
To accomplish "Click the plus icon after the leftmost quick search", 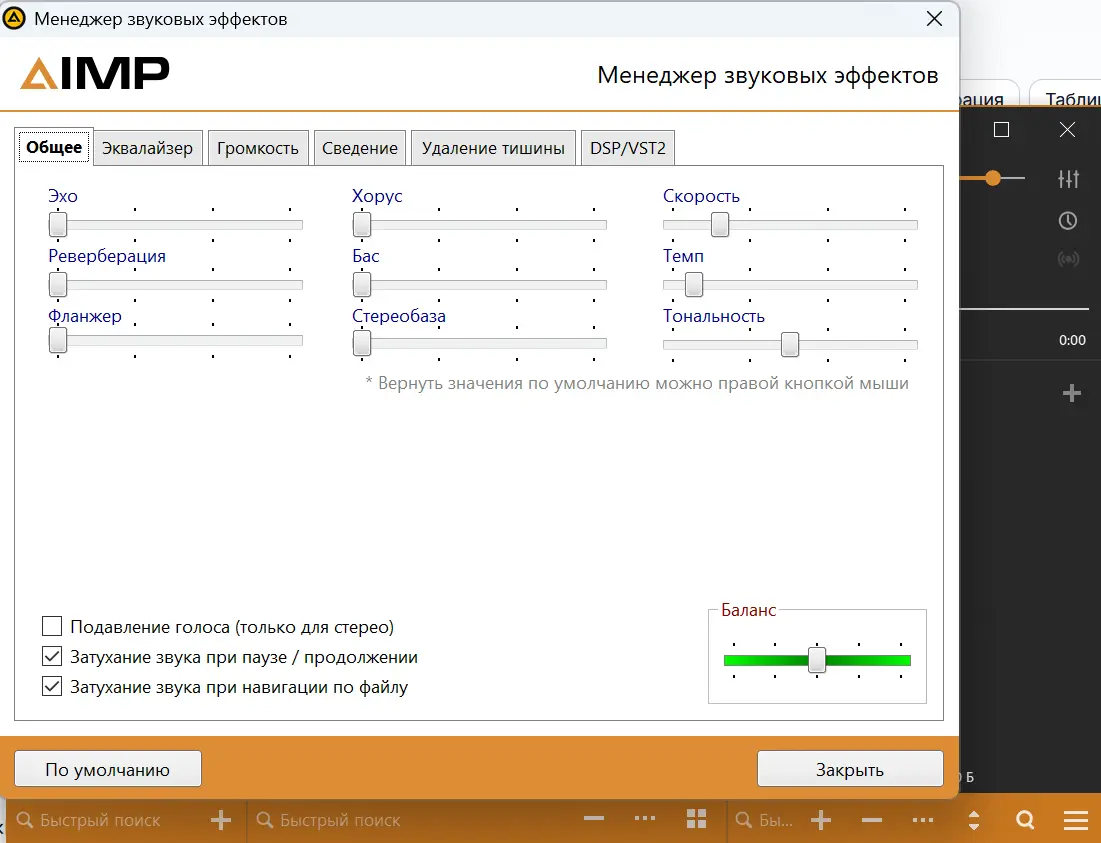I will 221,820.
